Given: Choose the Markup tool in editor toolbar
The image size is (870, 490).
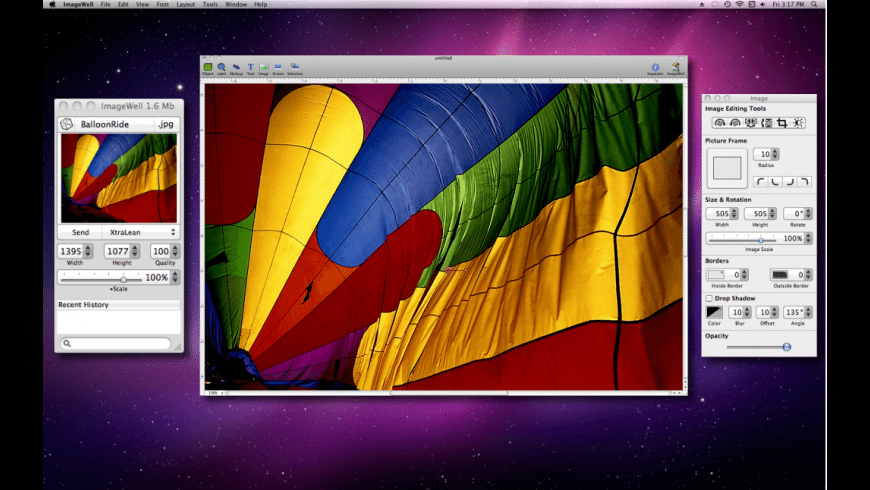Looking at the screenshot, I should click(236, 67).
